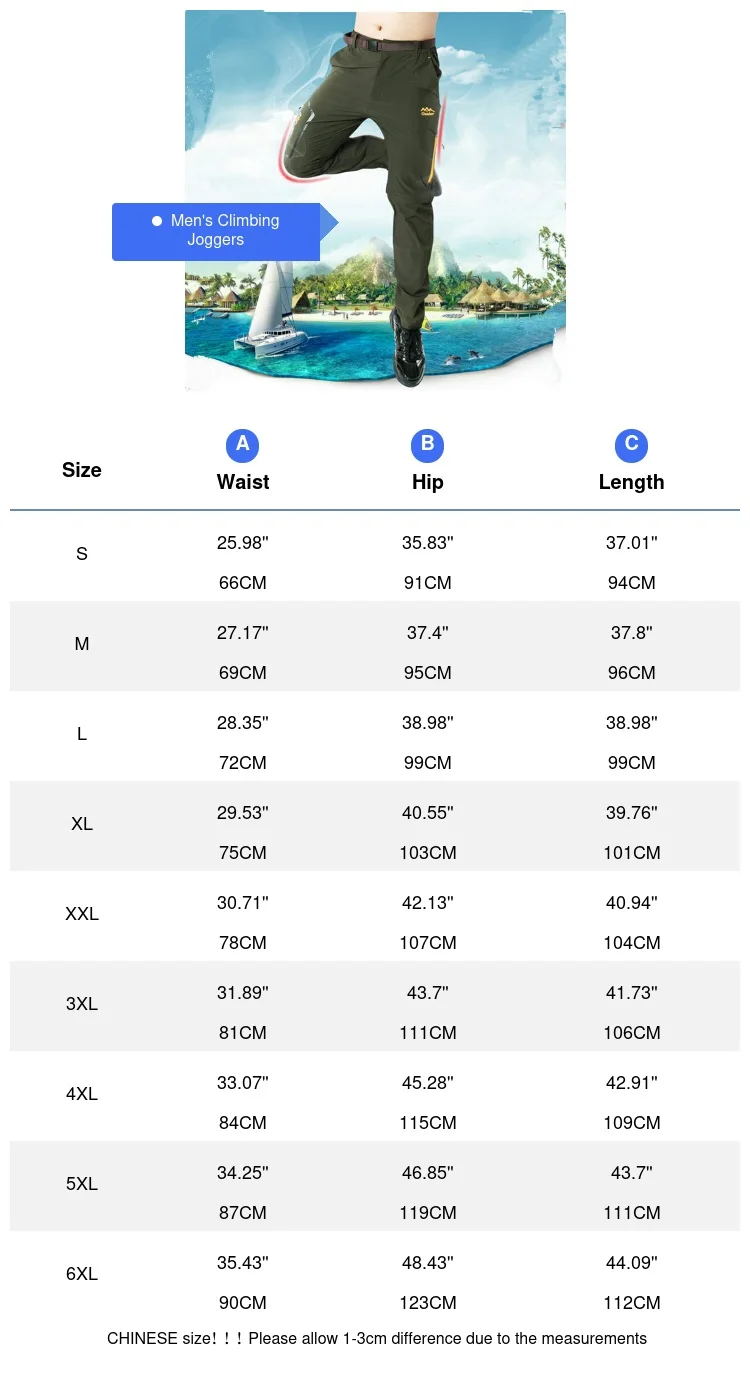Select the Hip column header
750x1400 pixels.
(427, 482)
